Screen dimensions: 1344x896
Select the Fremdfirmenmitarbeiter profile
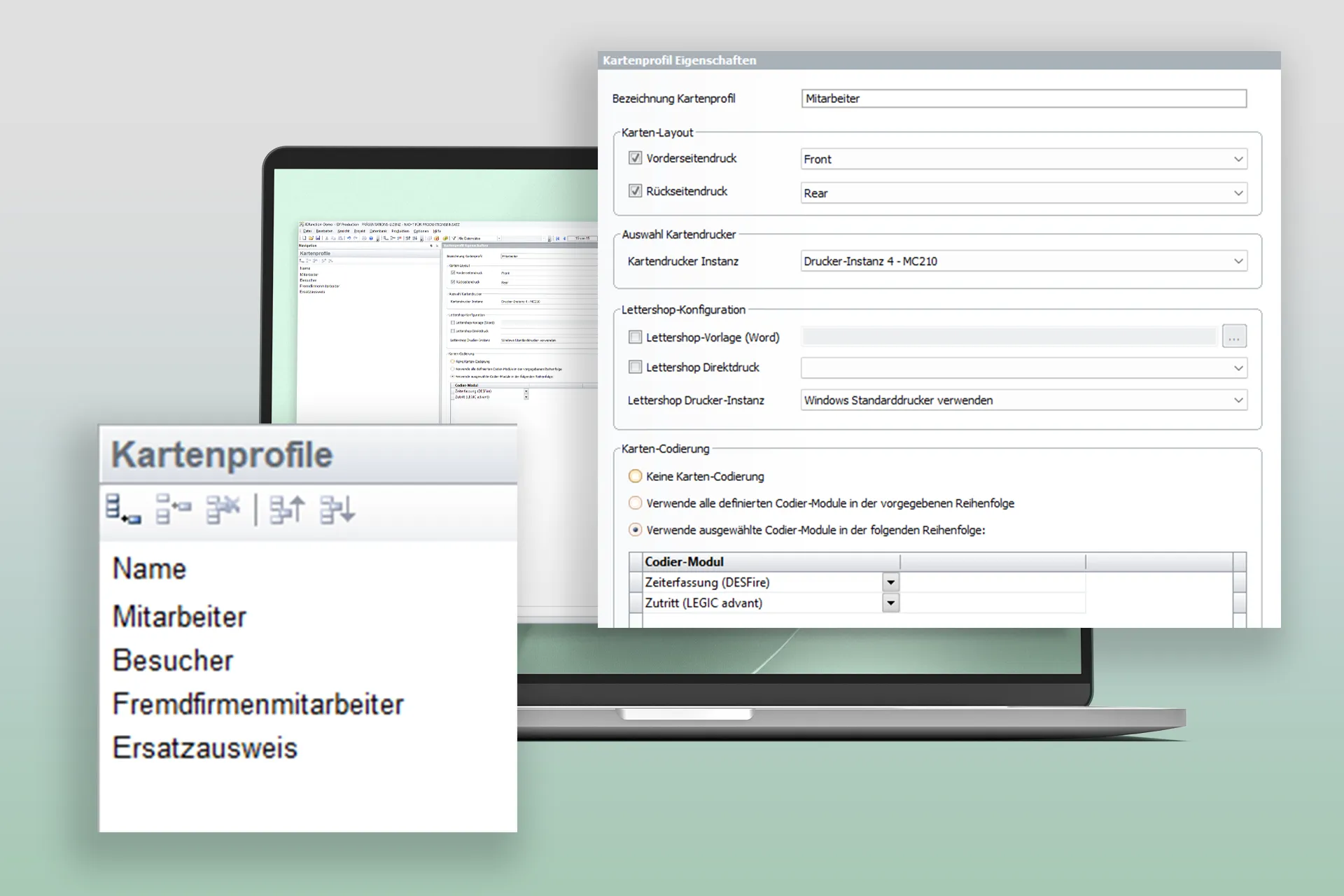click(x=258, y=703)
